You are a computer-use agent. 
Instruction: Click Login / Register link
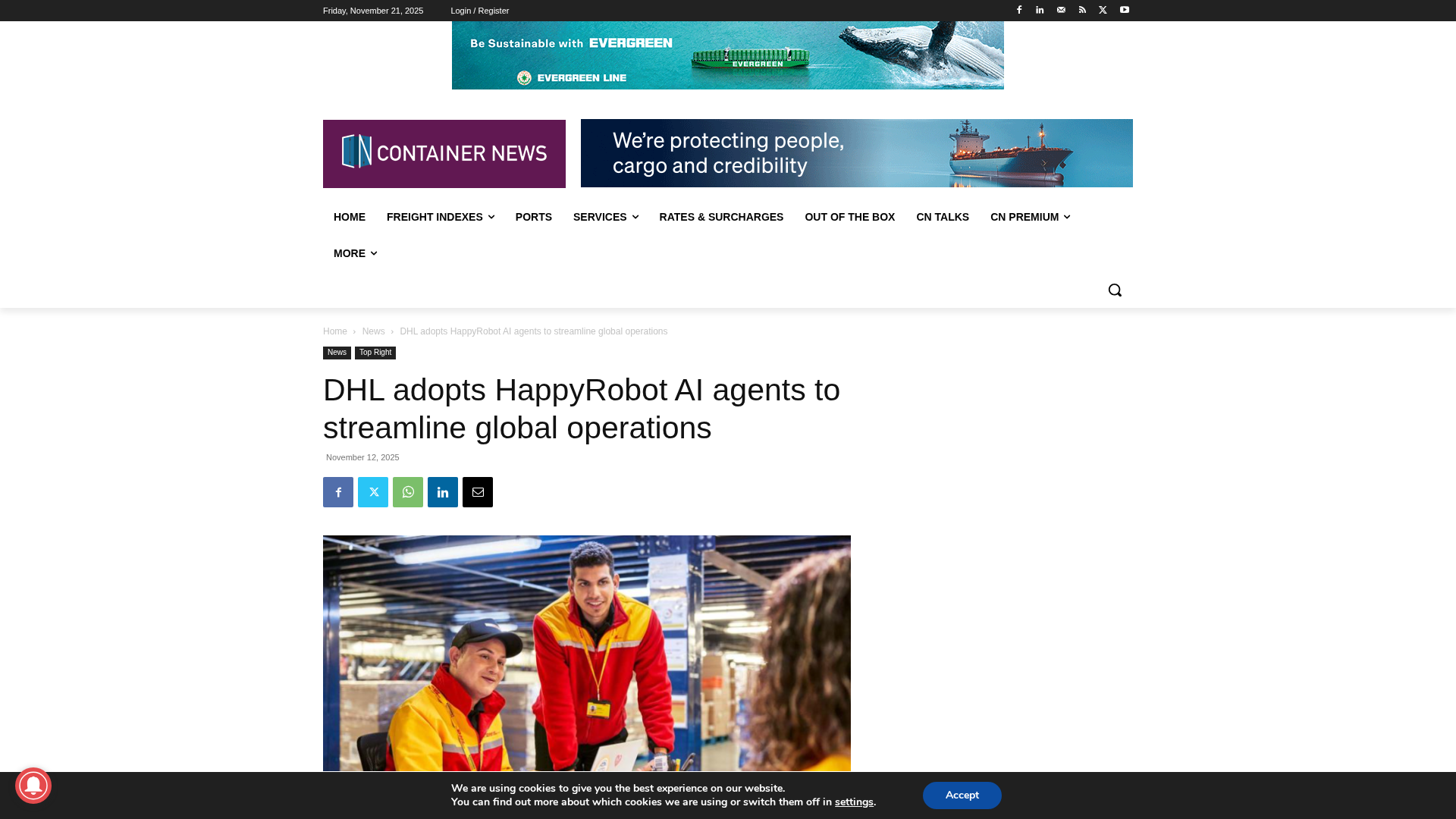coord(479,11)
